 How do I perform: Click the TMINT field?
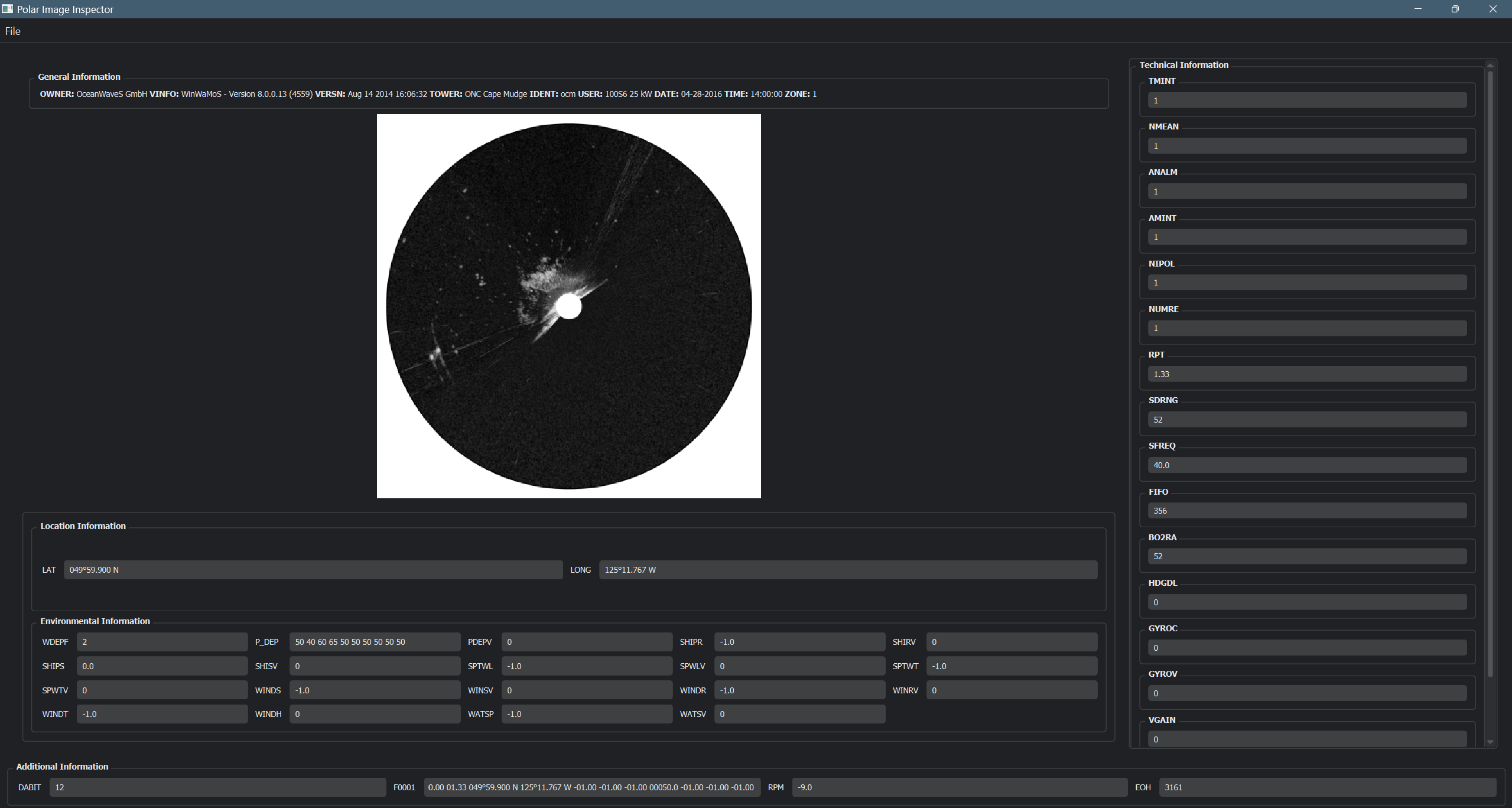[x=1306, y=100]
